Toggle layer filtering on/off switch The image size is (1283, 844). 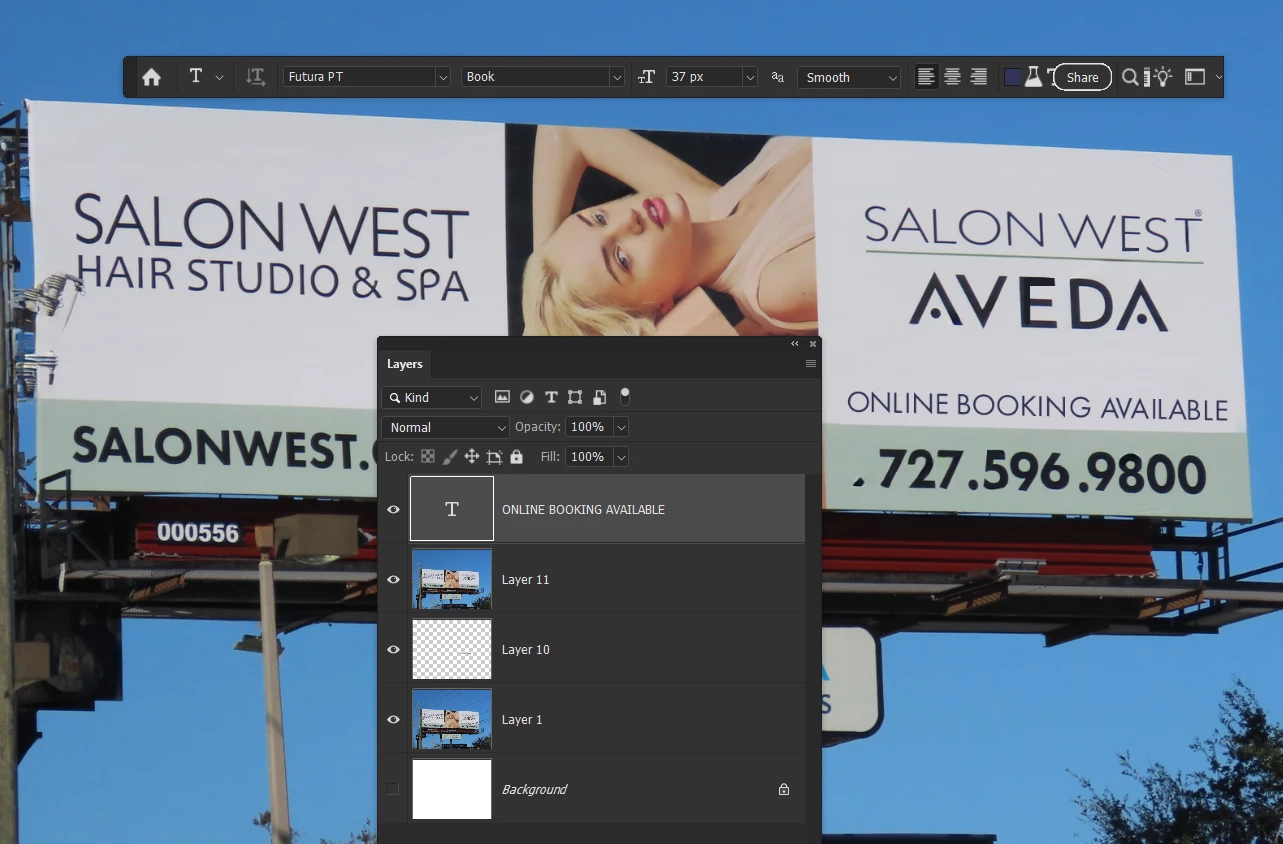(625, 397)
